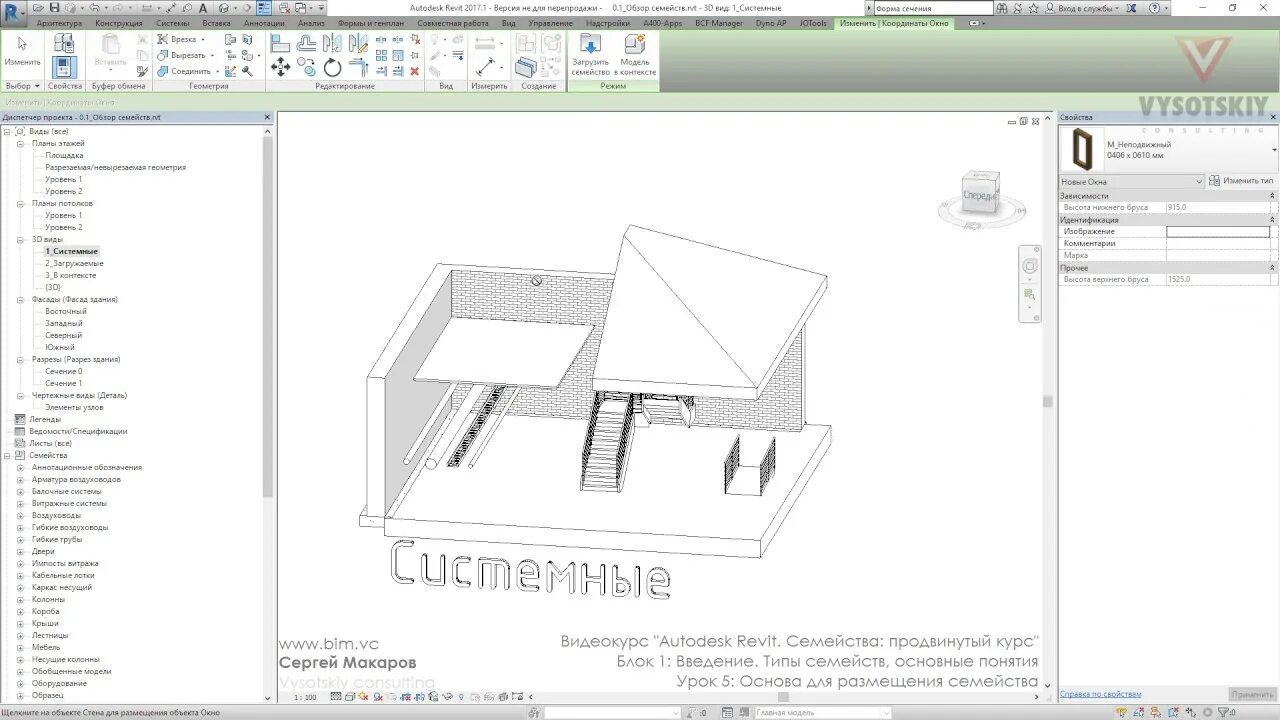Click the Соединить (Join) geometry tool

coord(190,71)
